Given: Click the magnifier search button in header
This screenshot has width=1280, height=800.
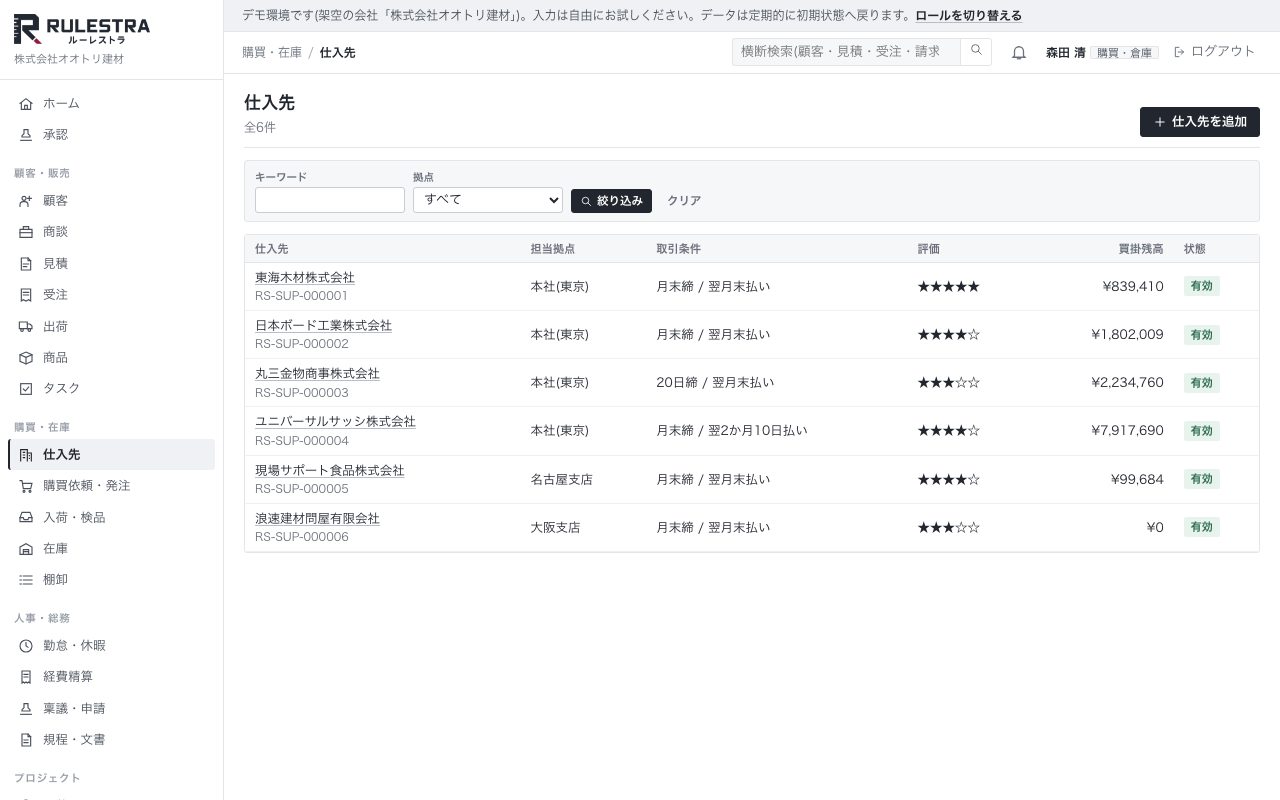Looking at the screenshot, I should click(x=976, y=52).
